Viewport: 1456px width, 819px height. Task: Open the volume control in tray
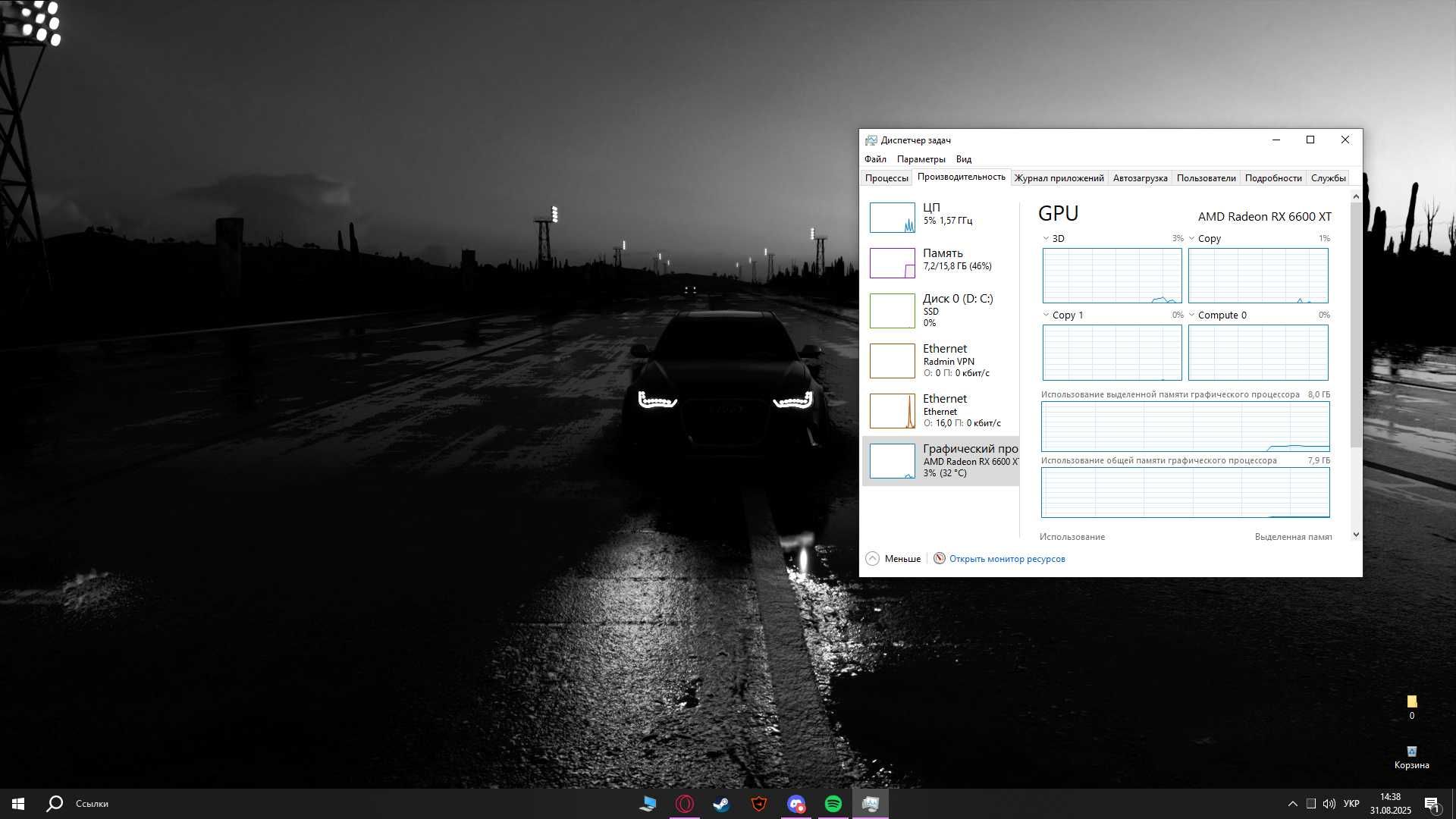(x=1329, y=804)
